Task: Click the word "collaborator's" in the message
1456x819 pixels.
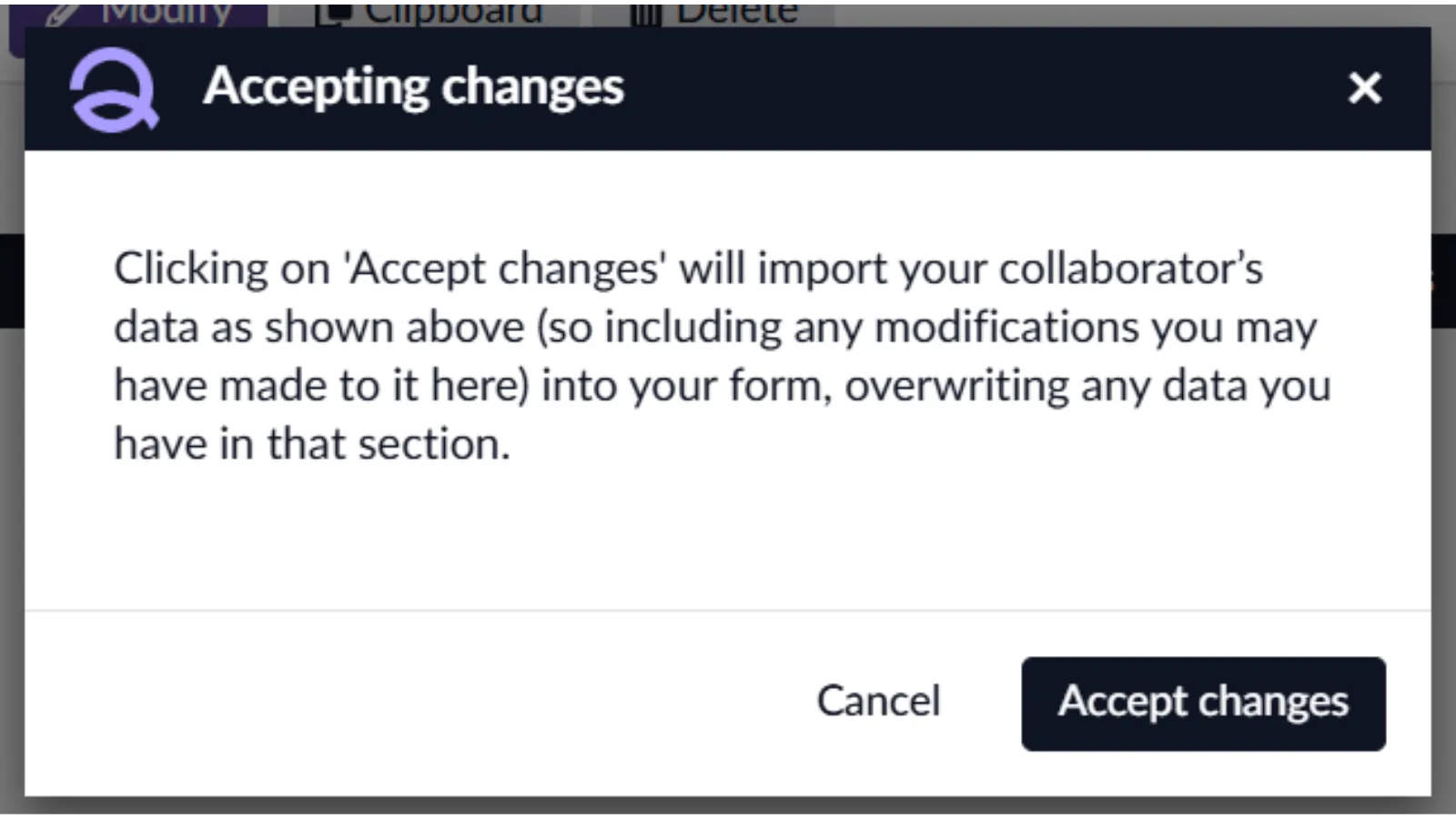Action: click(x=1131, y=268)
